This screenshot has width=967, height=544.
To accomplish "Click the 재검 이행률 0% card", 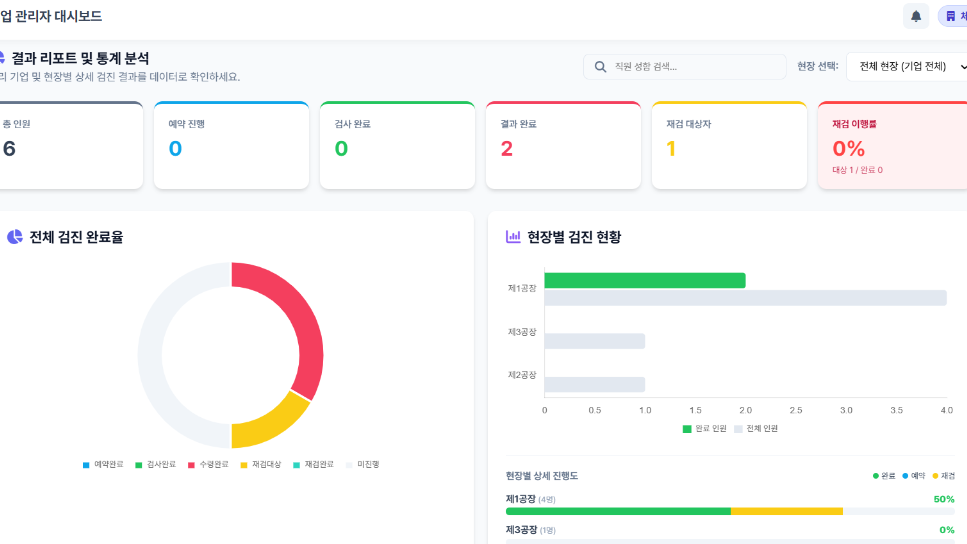I will point(891,145).
